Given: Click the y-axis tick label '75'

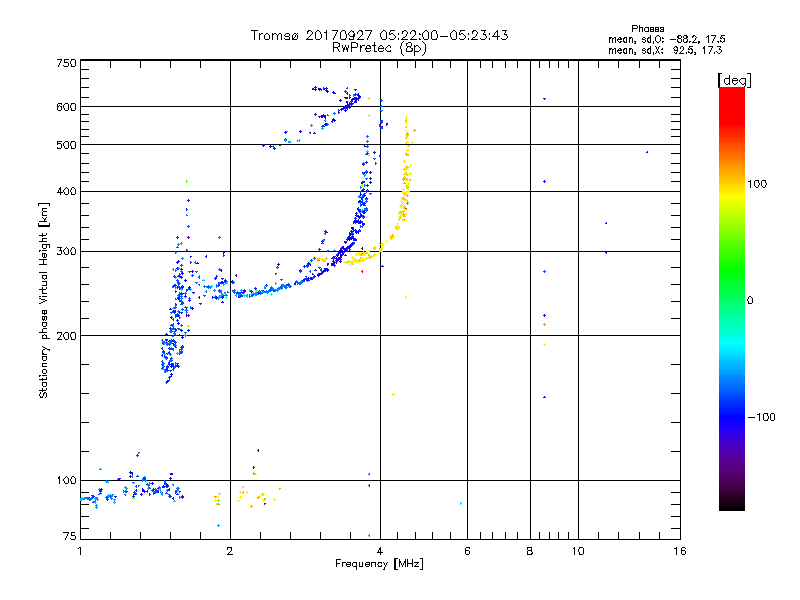Looking at the screenshot, I should [x=70, y=536].
